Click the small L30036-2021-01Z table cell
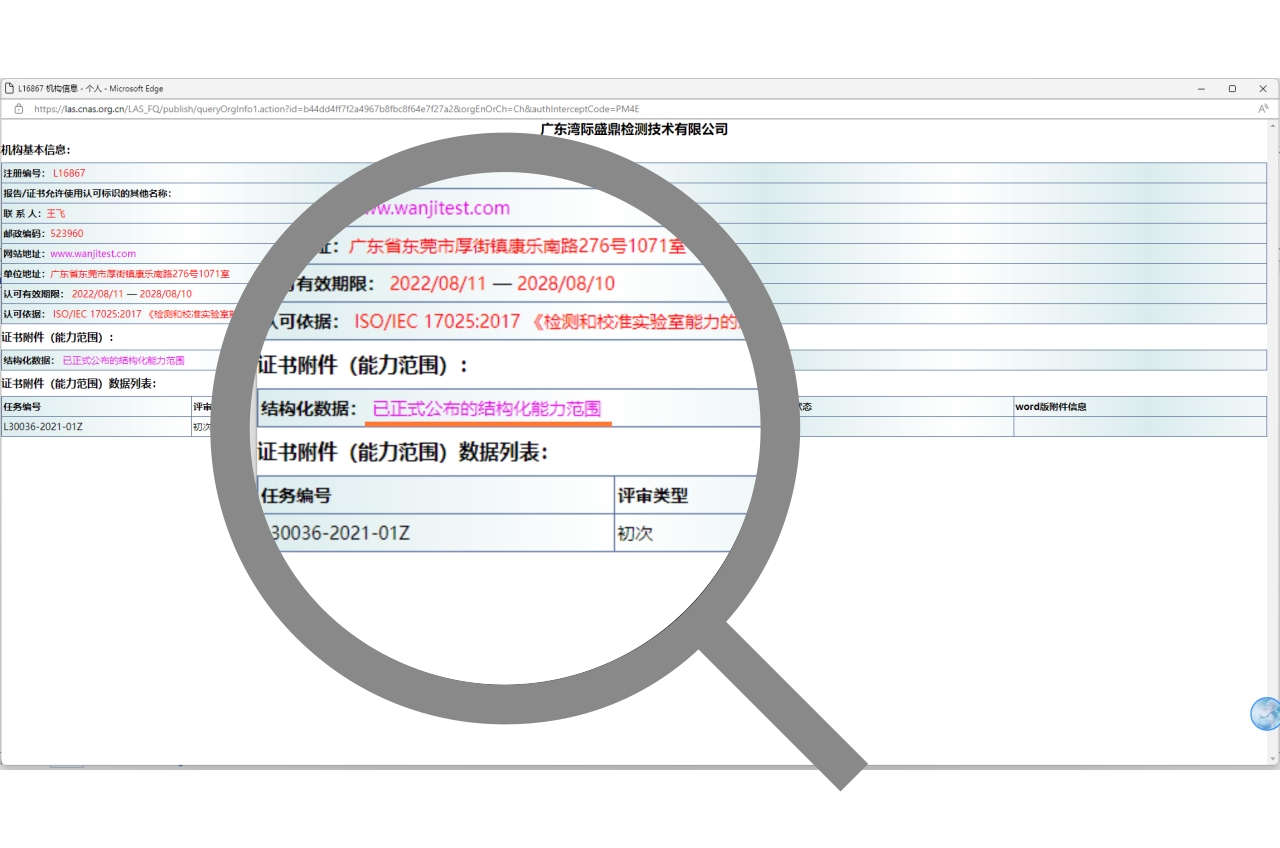The height and width of the screenshot is (848, 1280). coord(43,427)
